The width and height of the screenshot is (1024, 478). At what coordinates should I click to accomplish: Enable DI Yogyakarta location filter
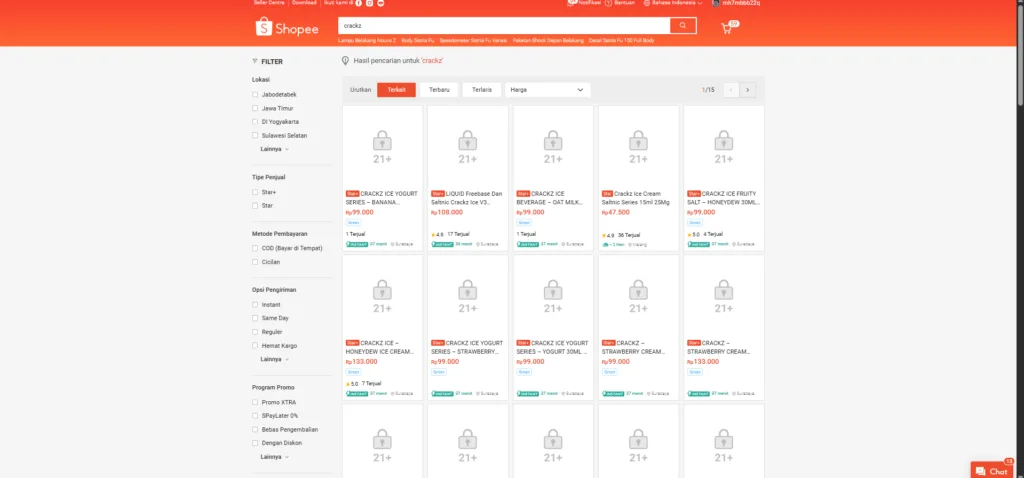[255, 122]
